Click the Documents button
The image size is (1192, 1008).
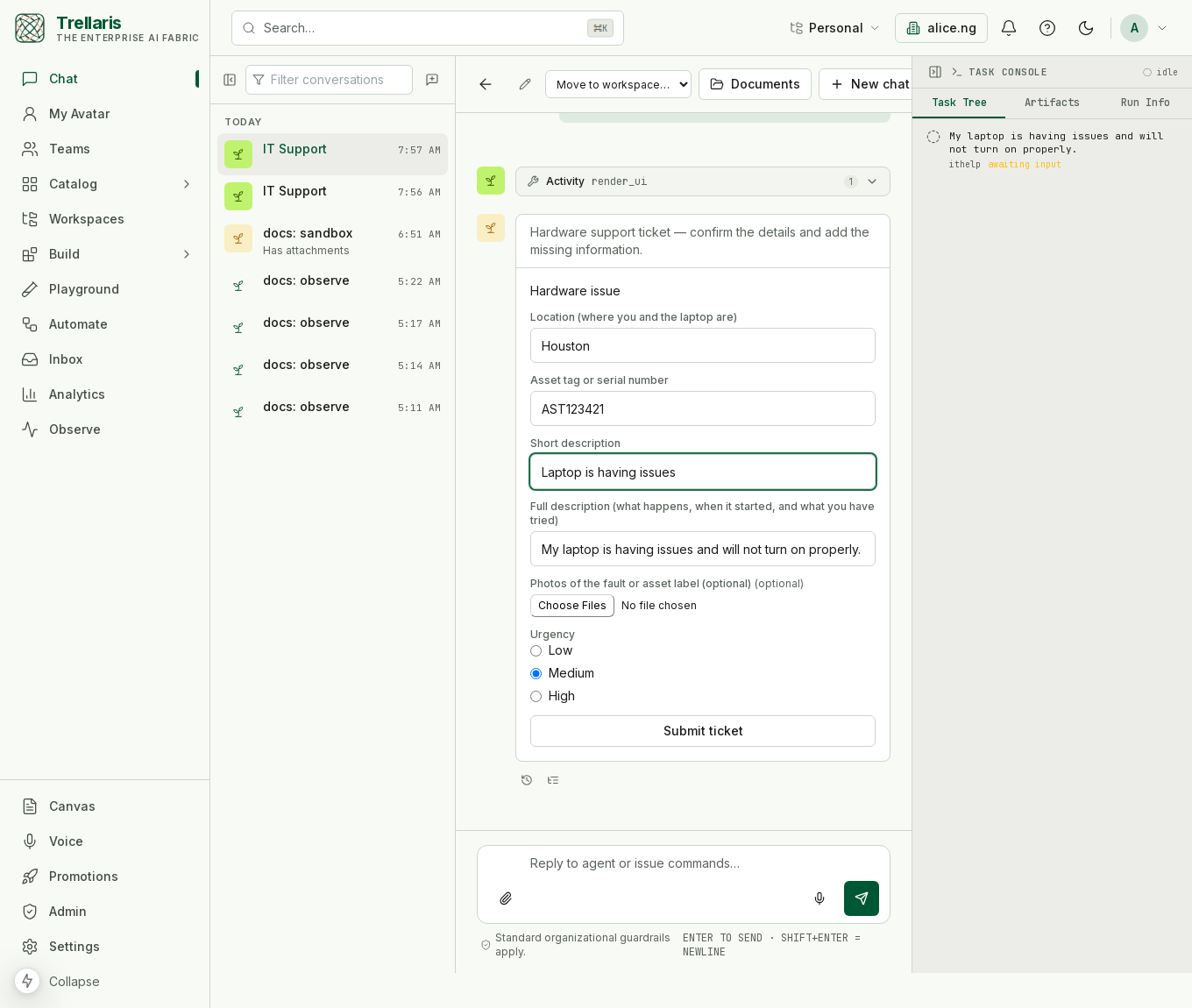point(755,84)
